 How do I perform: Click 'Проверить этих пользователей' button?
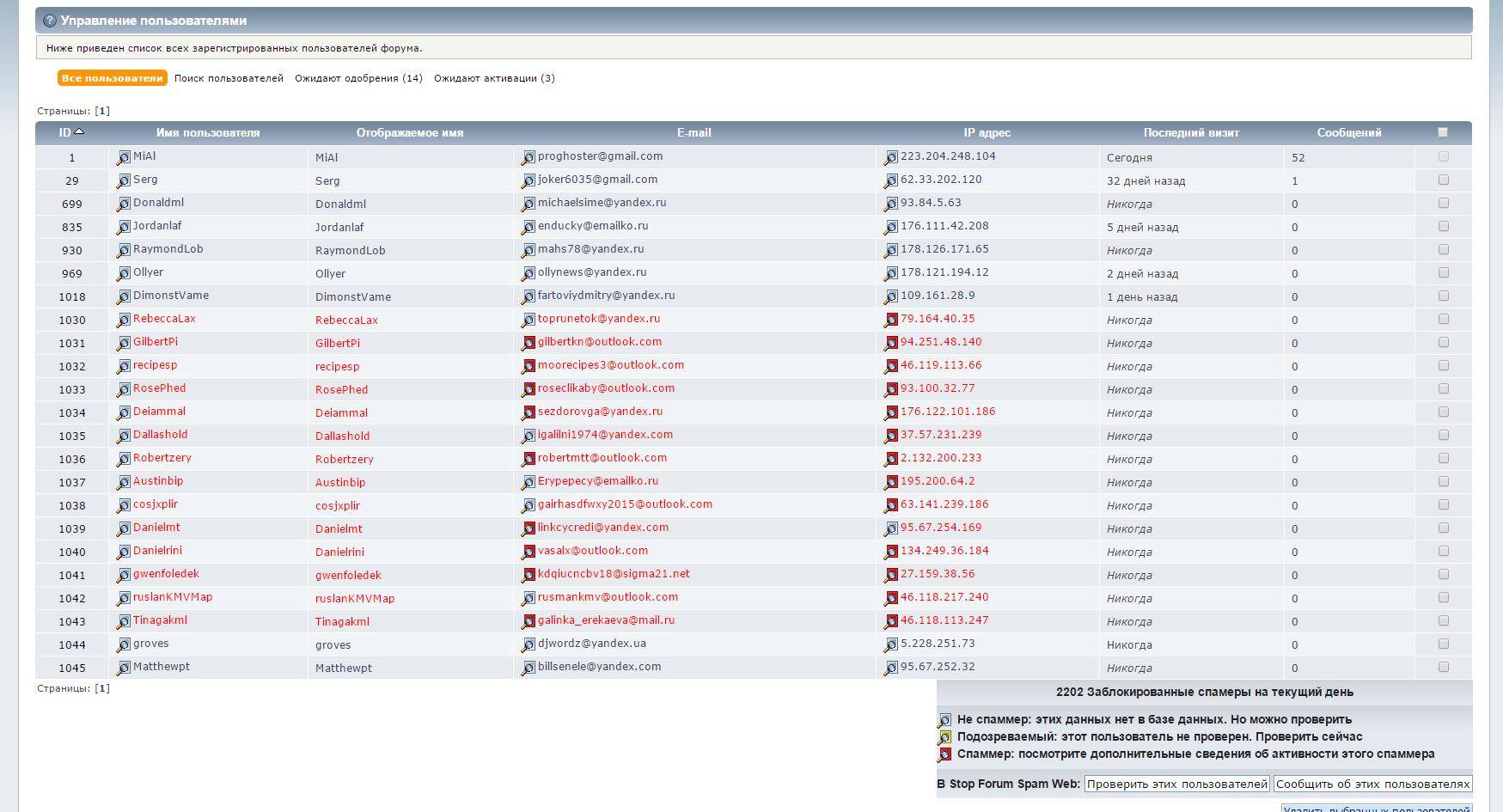pyautogui.click(x=1176, y=784)
